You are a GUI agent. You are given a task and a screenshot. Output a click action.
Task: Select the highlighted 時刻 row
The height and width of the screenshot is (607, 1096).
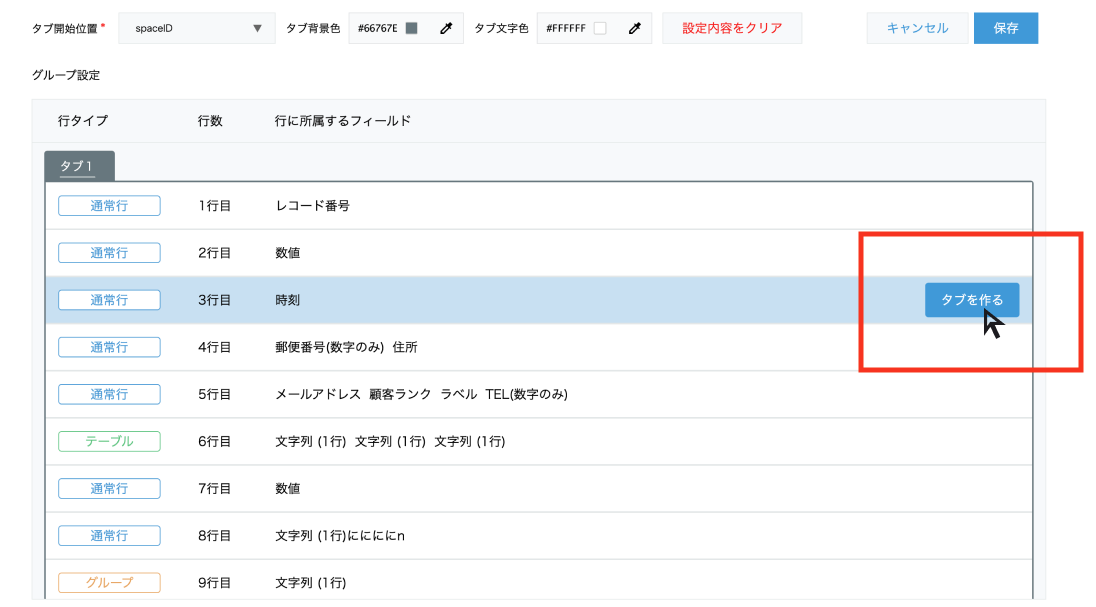[500, 299]
